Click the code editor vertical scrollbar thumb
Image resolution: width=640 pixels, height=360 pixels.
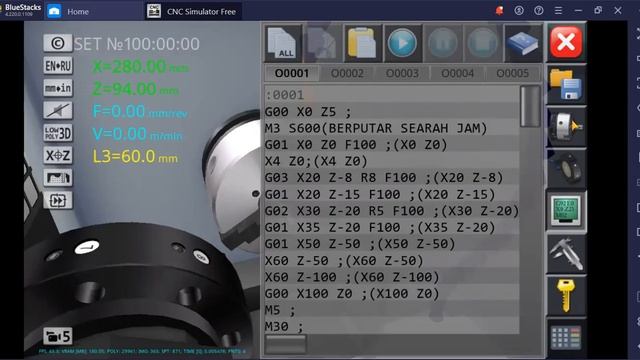pyautogui.click(x=530, y=106)
